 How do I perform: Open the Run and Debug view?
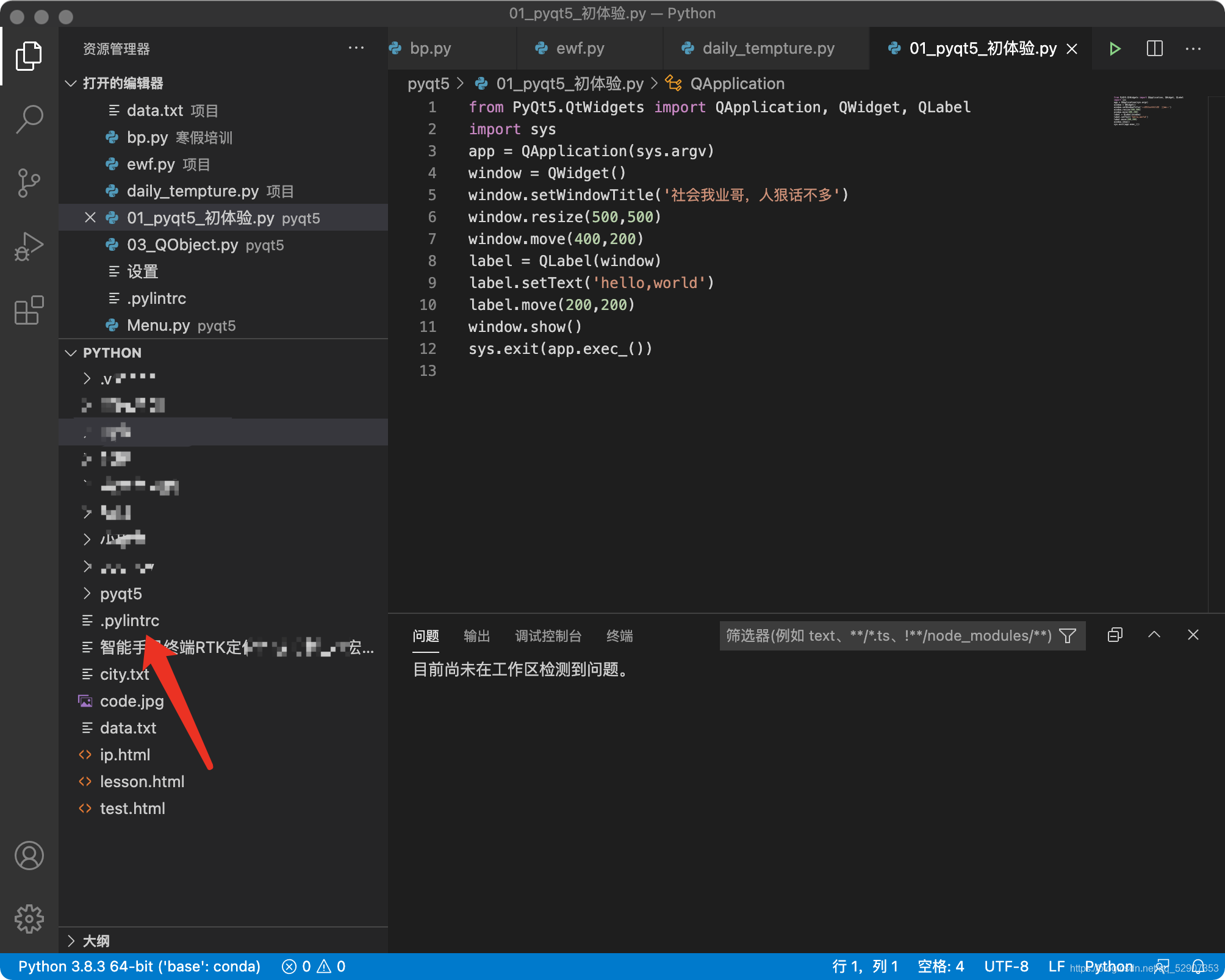coord(29,247)
